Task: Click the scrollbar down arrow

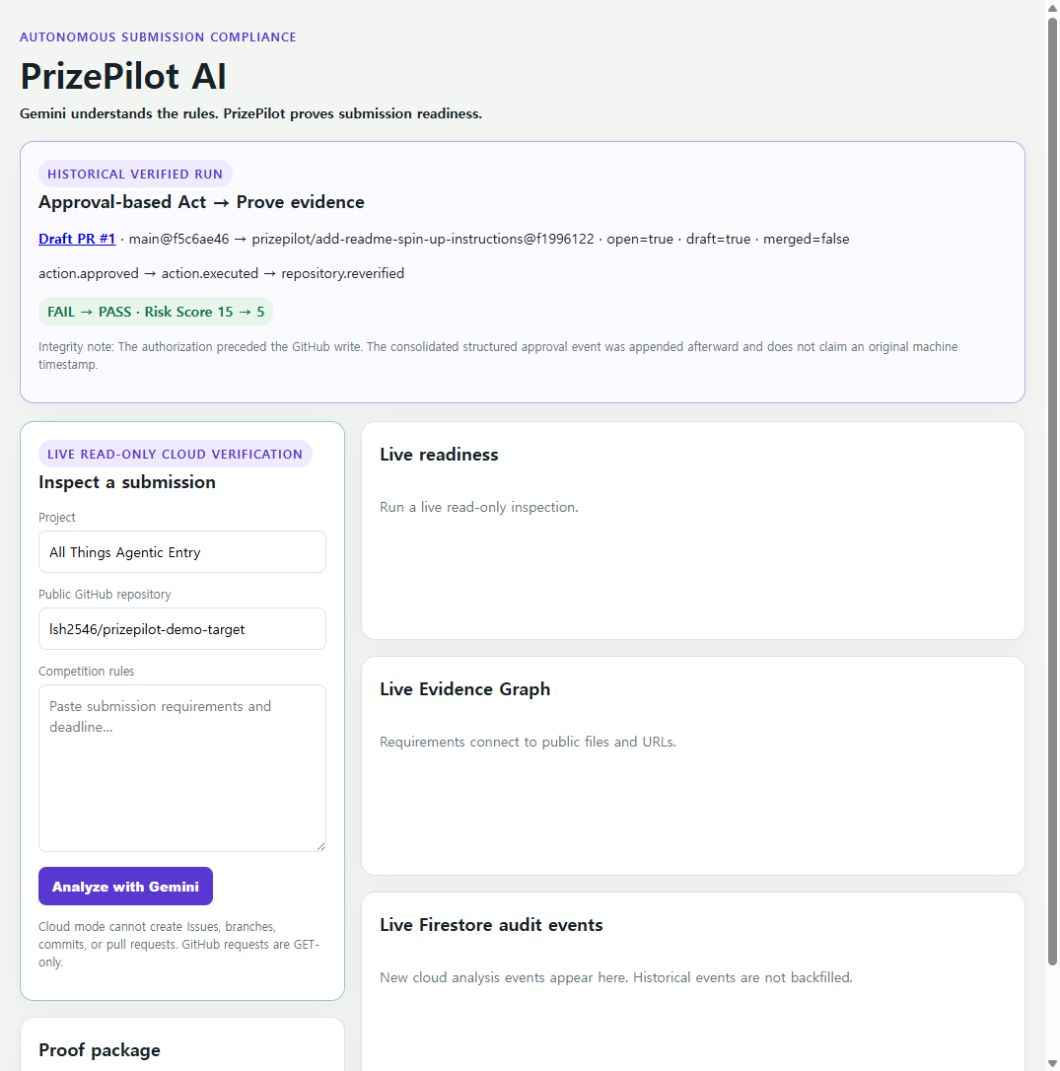Action: pyautogui.click(x=1052, y=1064)
